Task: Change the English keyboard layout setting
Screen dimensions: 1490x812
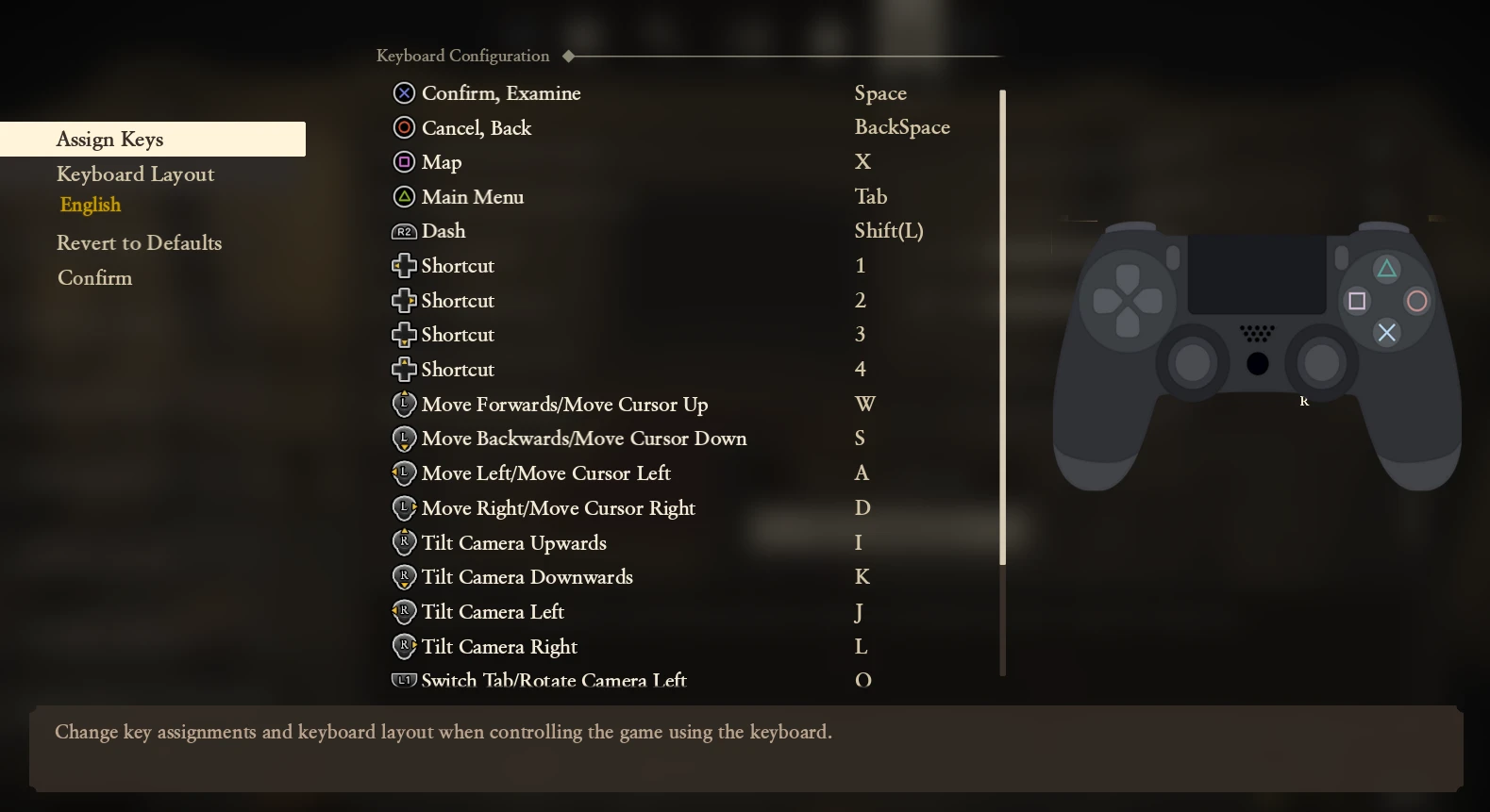Action: tap(91, 205)
